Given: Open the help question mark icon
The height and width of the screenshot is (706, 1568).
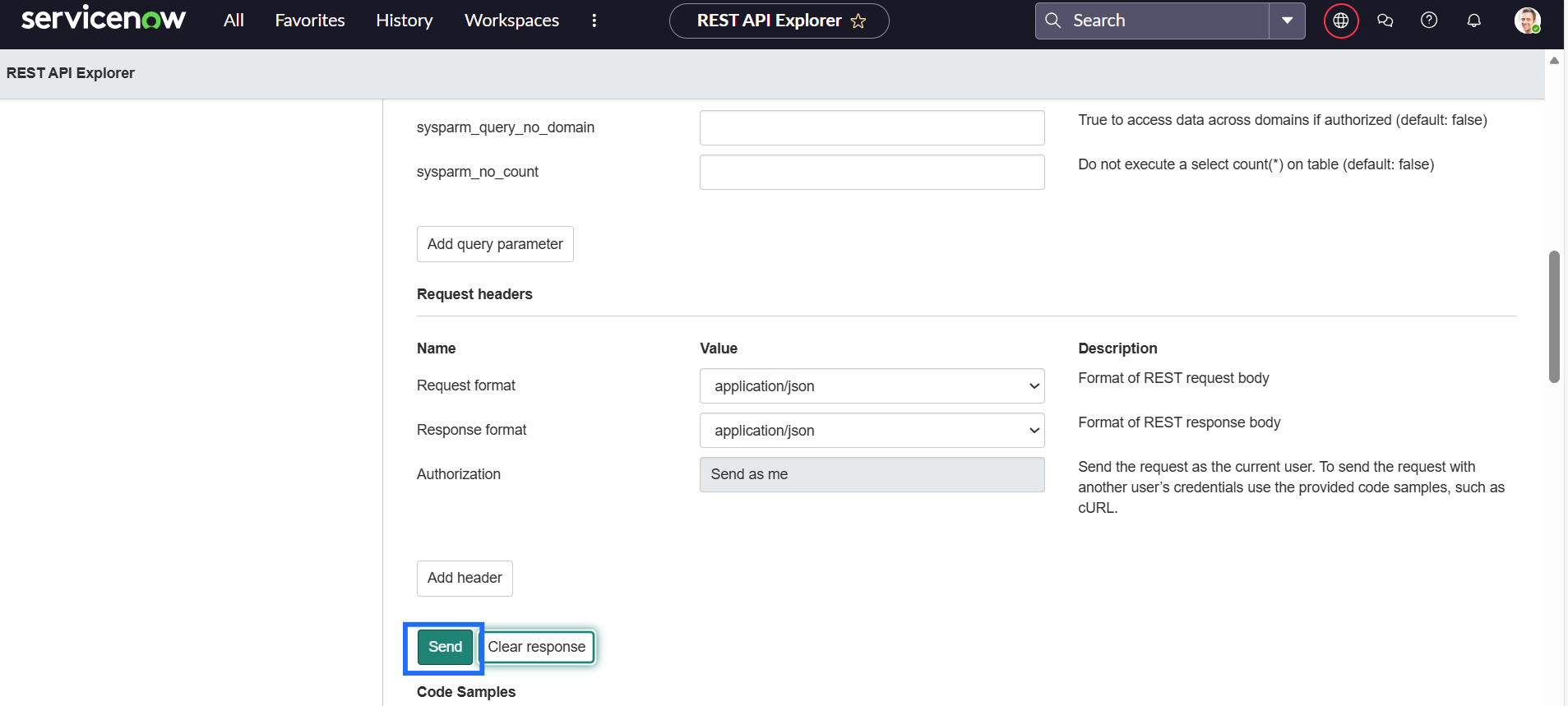Looking at the screenshot, I should pos(1429,21).
